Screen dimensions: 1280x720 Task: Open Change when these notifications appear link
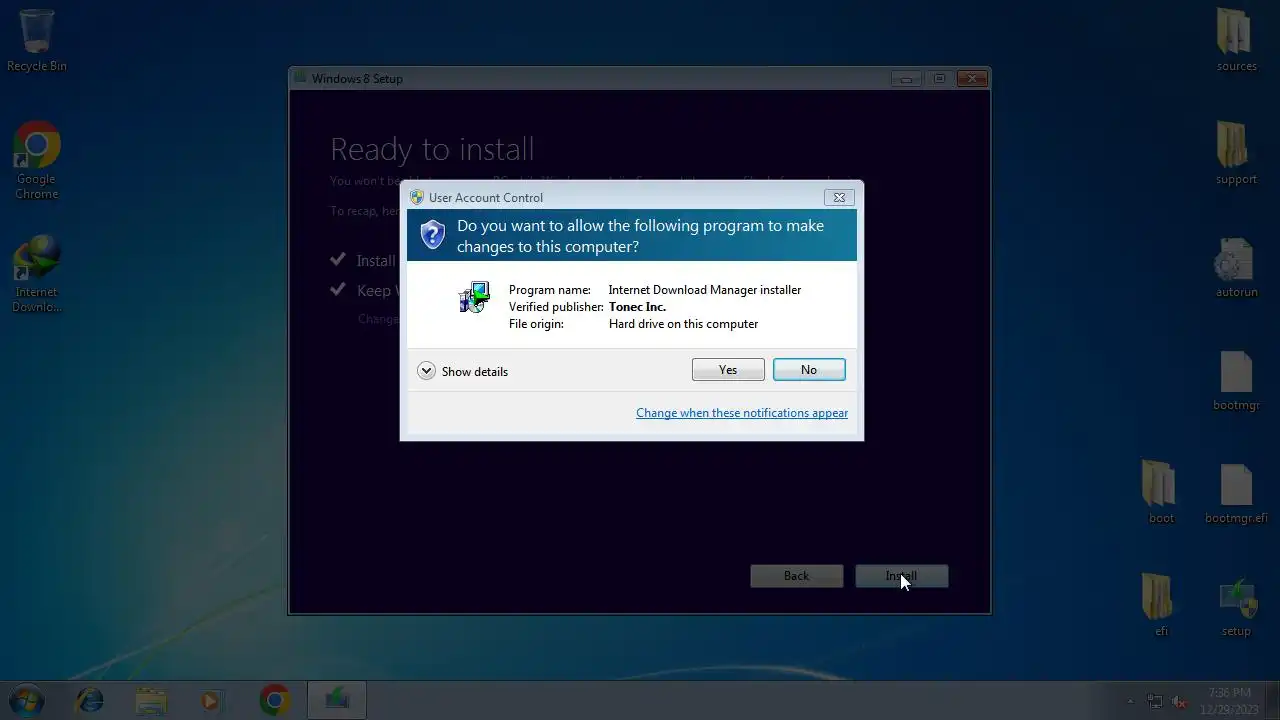[x=742, y=413]
